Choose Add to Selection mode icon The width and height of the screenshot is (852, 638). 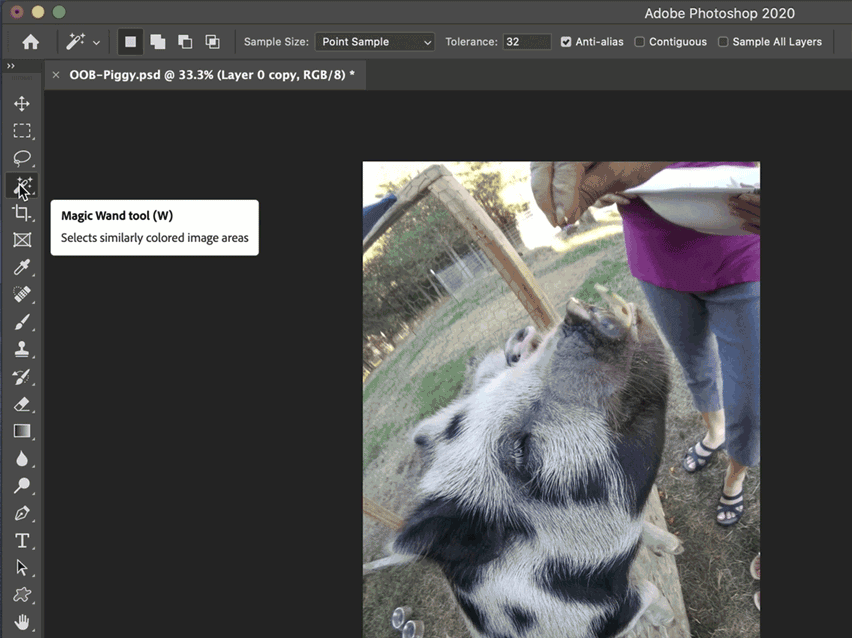158,42
